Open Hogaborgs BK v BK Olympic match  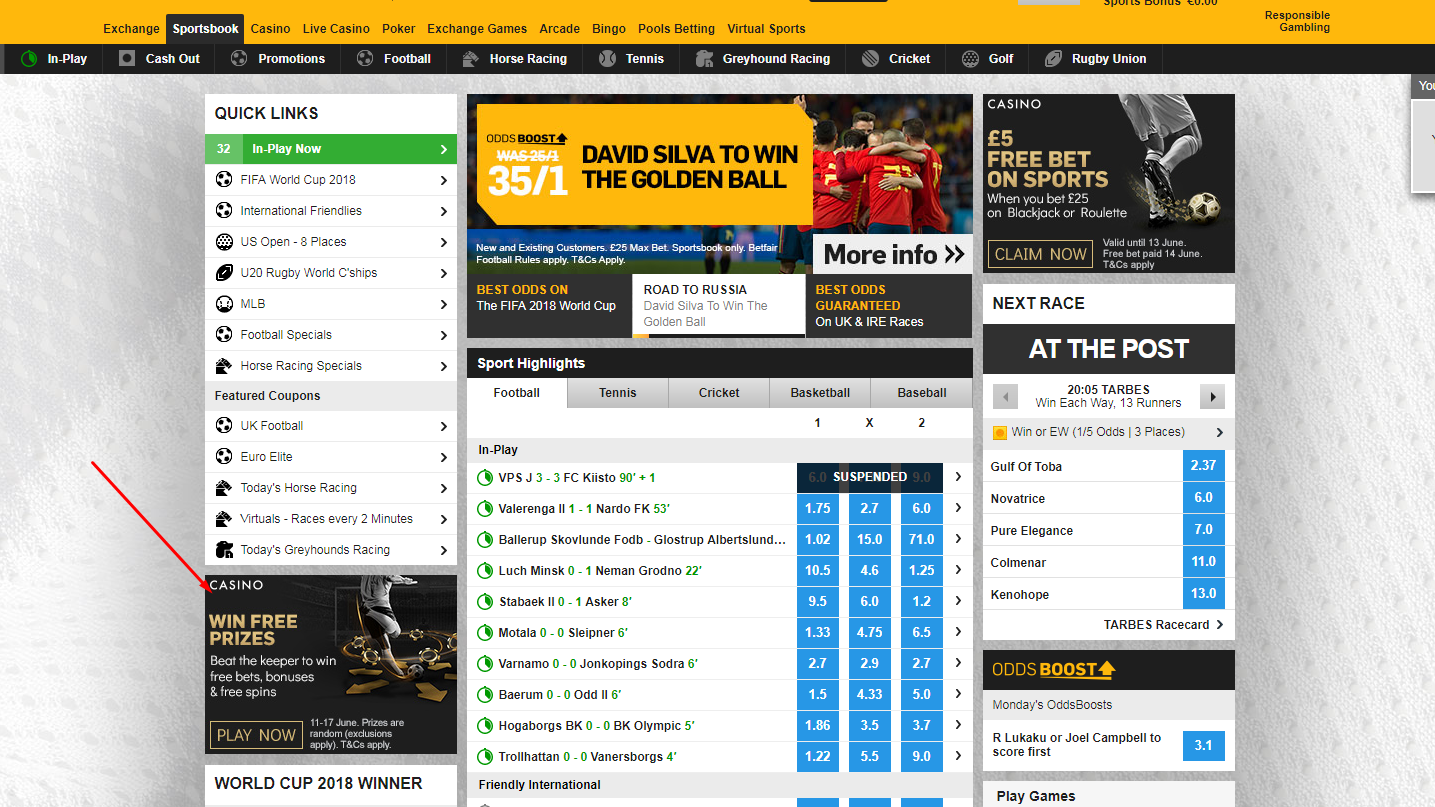point(596,726)
